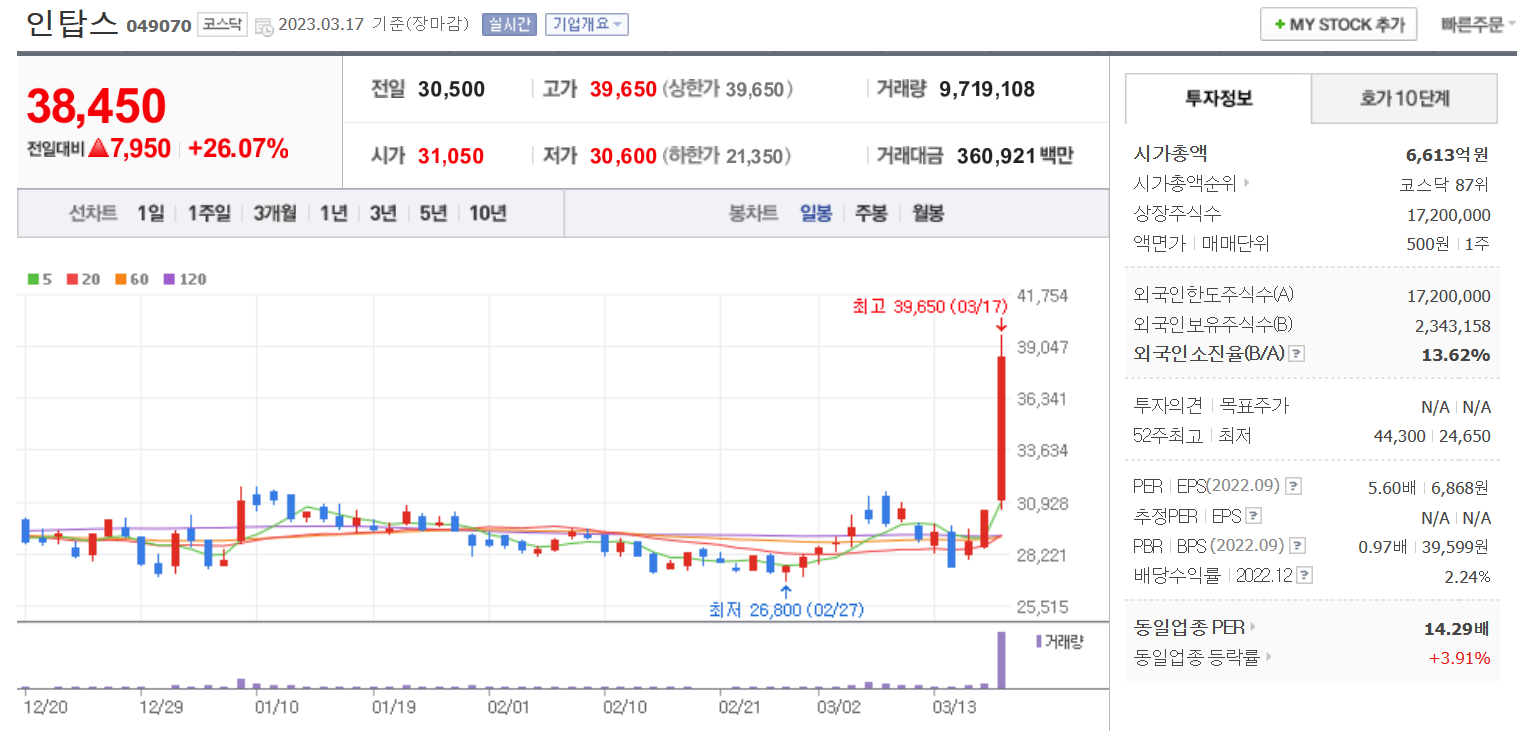Screen dimensions: 1530x731
Task: Expand the 동일업종 등락률 arrow
Action: click(x=1268, y=658)
